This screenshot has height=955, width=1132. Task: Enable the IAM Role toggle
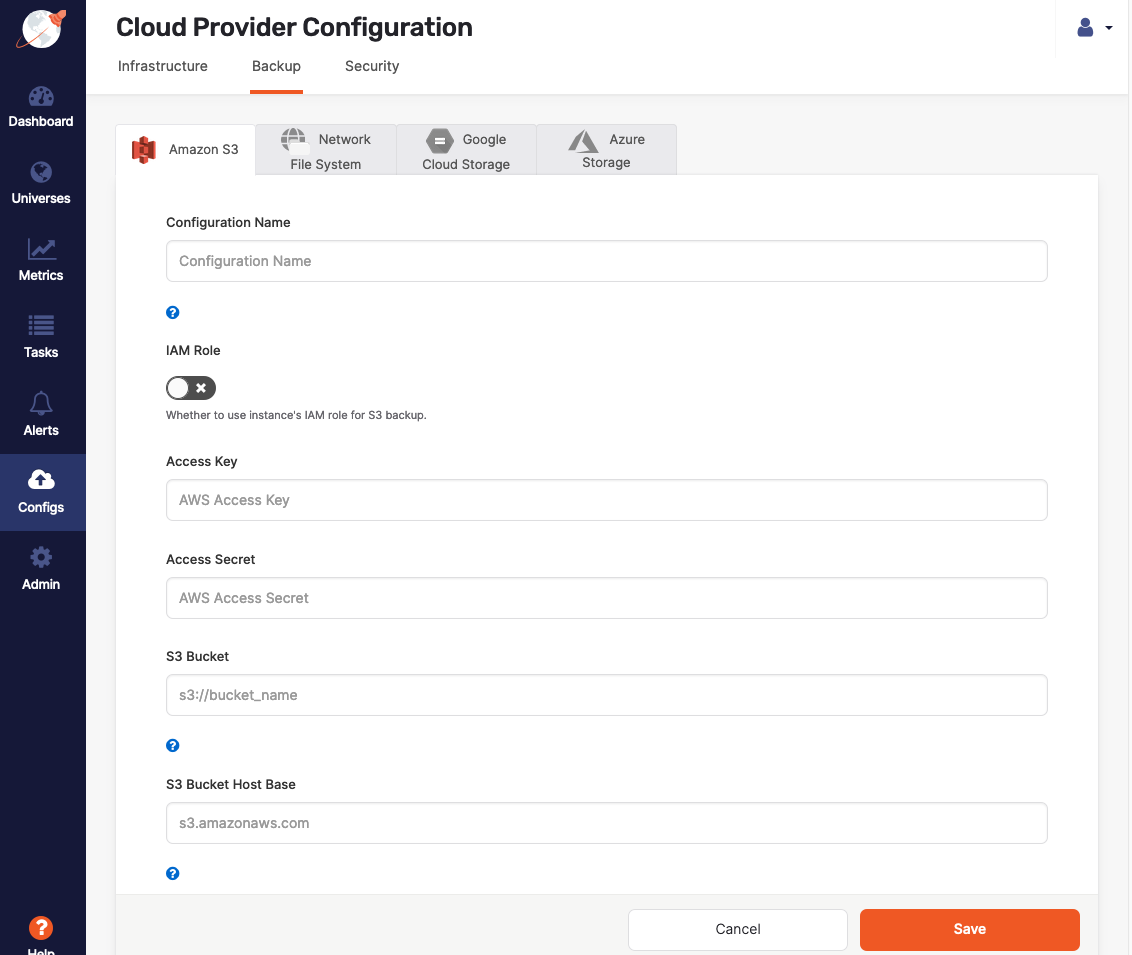(x=190, y=388)
